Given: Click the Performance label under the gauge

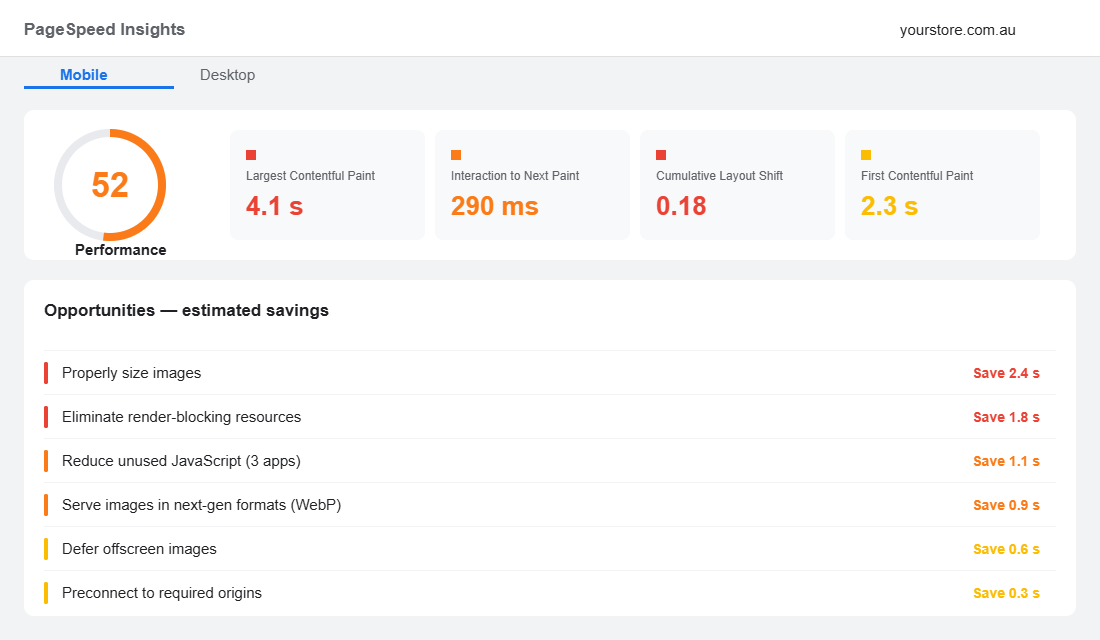Looking at the screenshot, I should point(121,250).
